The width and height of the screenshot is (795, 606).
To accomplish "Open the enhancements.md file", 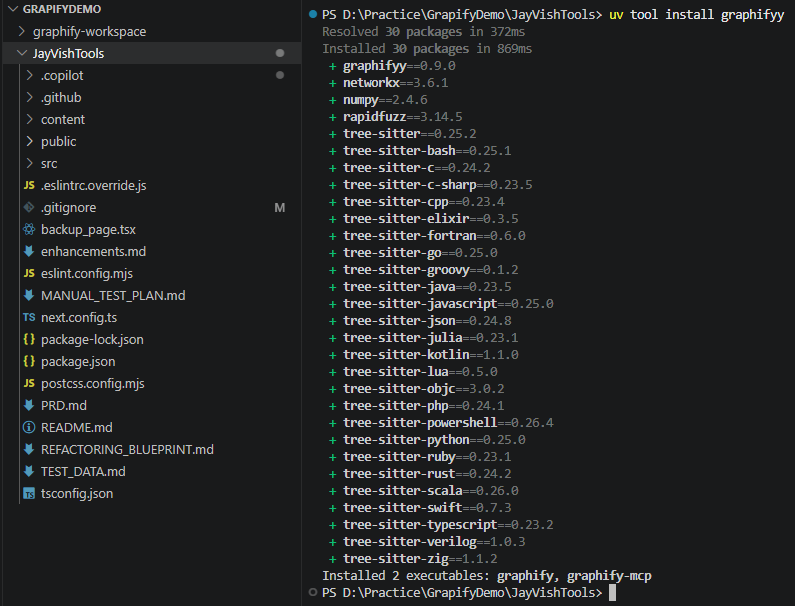I will click(93, 252).
